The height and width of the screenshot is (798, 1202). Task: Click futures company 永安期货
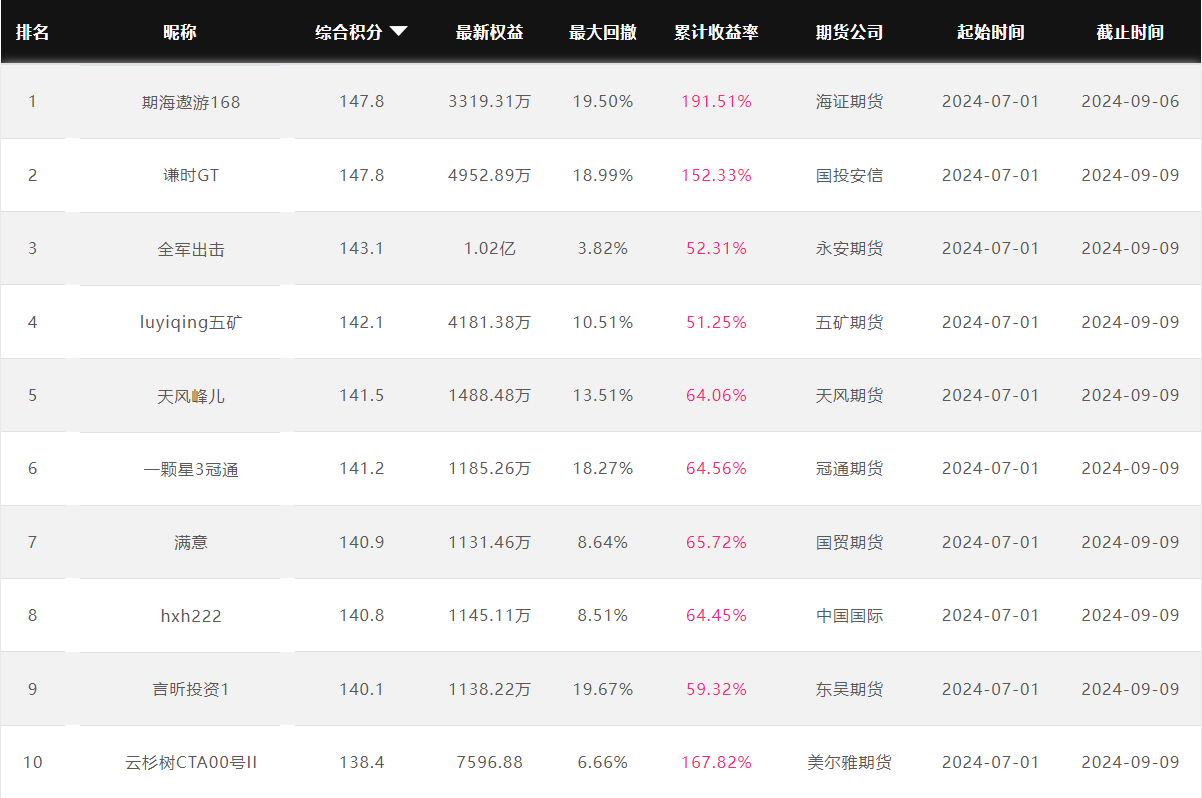point(850,249)
